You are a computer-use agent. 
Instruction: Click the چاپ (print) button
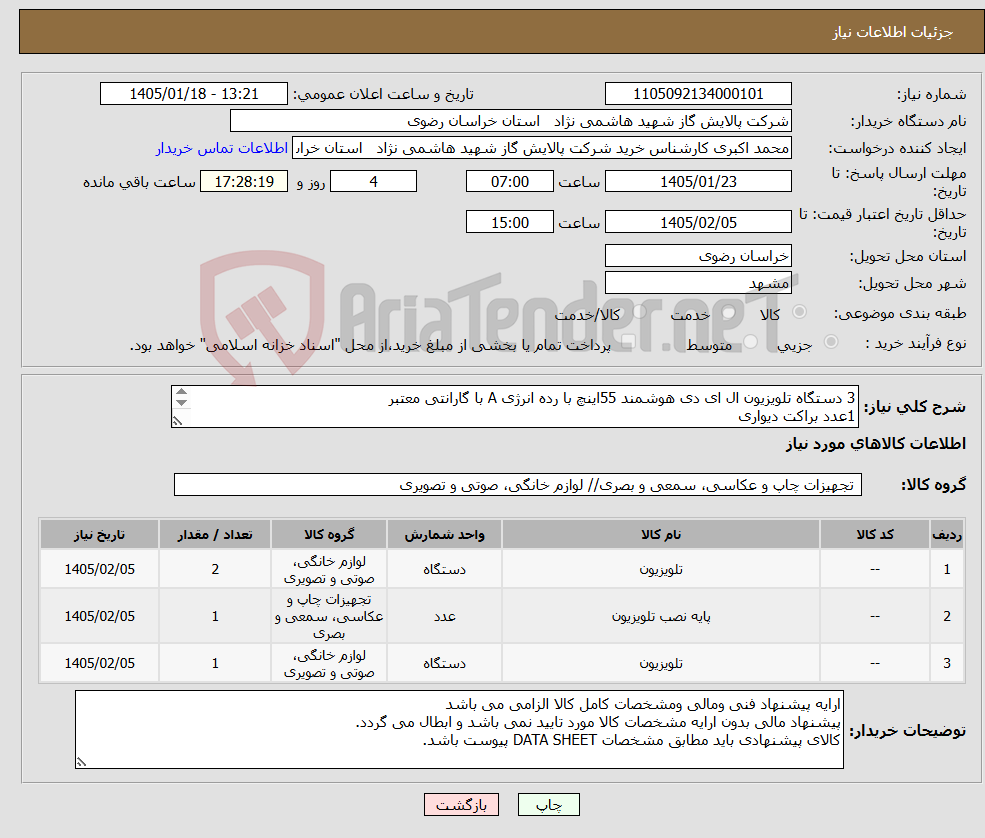coord(548,805)
